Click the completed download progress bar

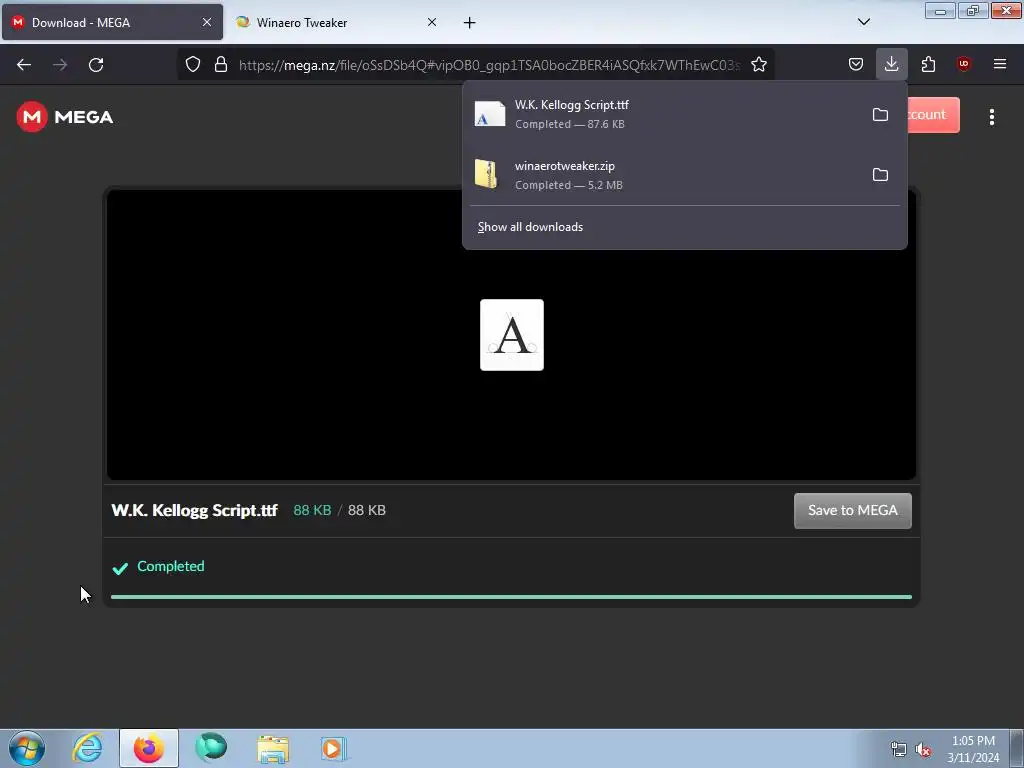511,597
